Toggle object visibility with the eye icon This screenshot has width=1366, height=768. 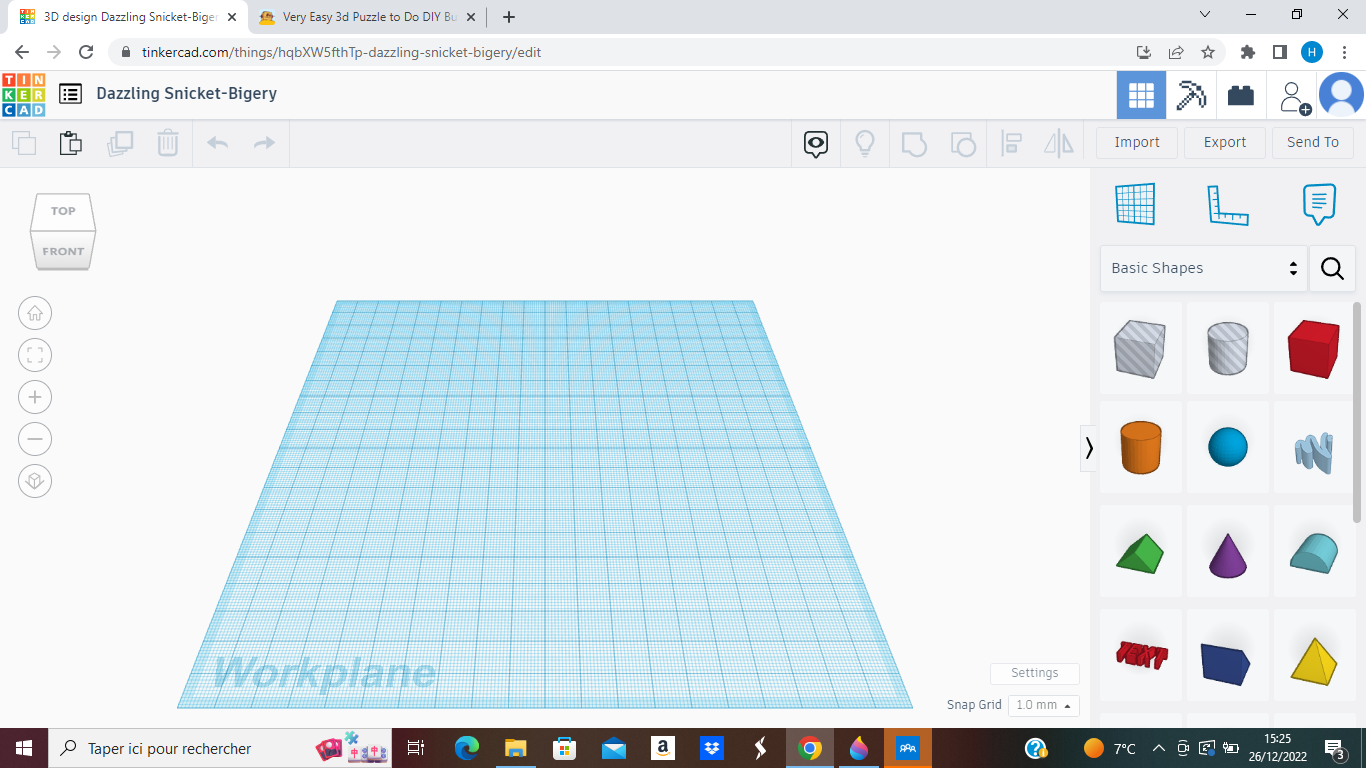(x=815, y=143)
